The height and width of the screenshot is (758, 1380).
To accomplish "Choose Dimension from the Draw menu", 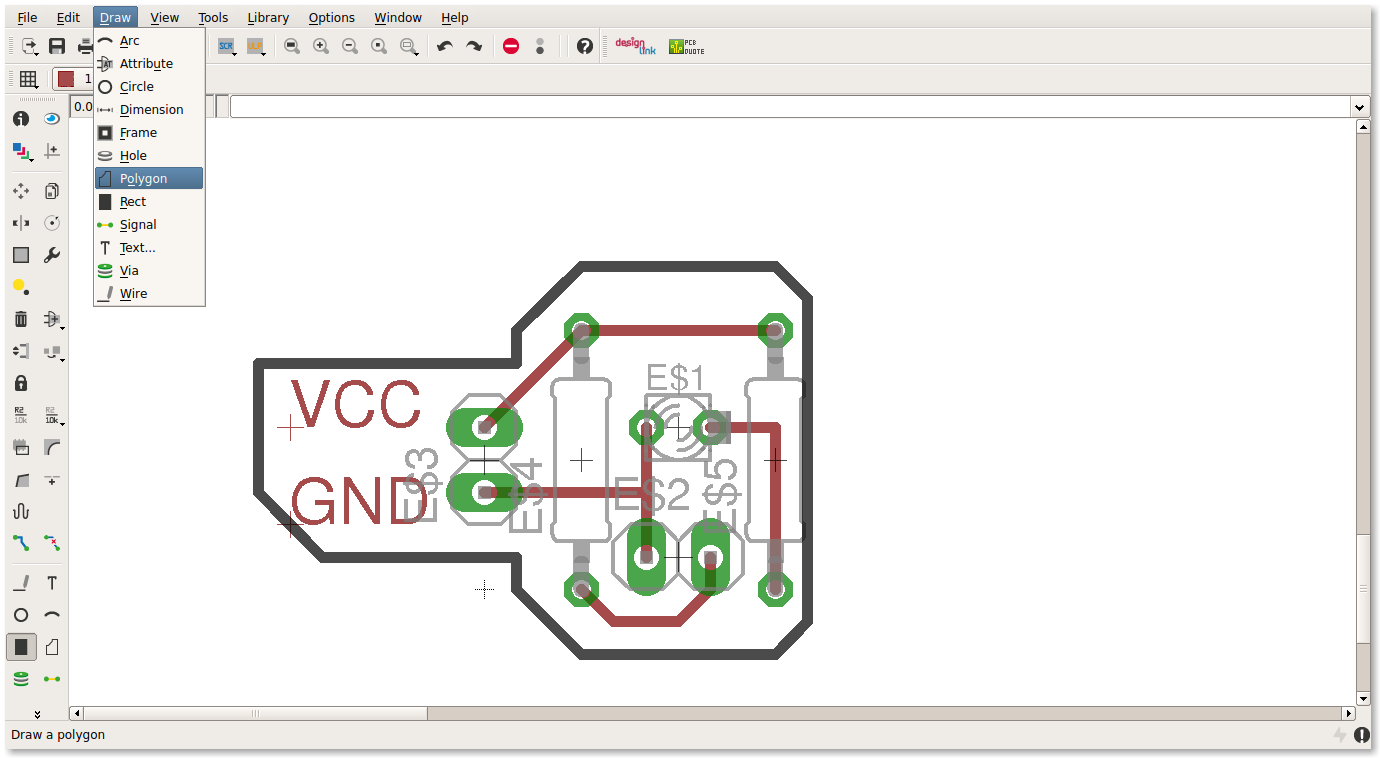I will [149, 109].
